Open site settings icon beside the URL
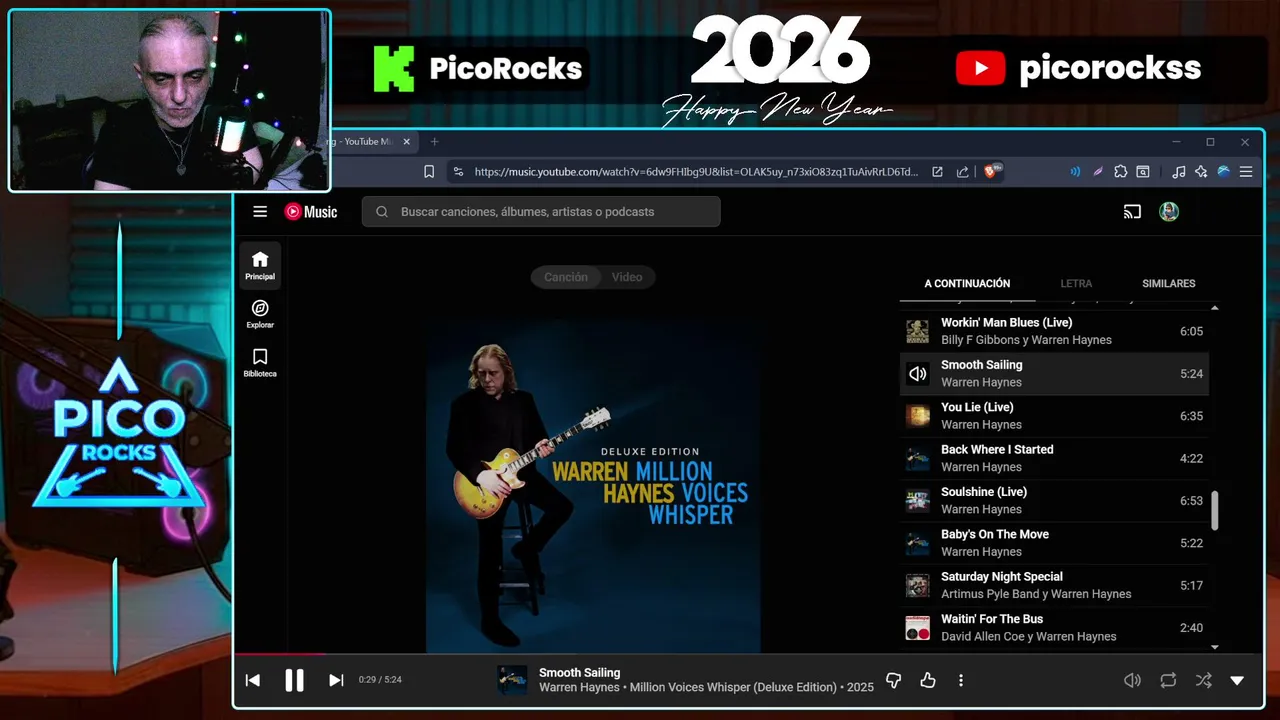1280x720 pixels. pyautogui.click(x=458, y=172)
